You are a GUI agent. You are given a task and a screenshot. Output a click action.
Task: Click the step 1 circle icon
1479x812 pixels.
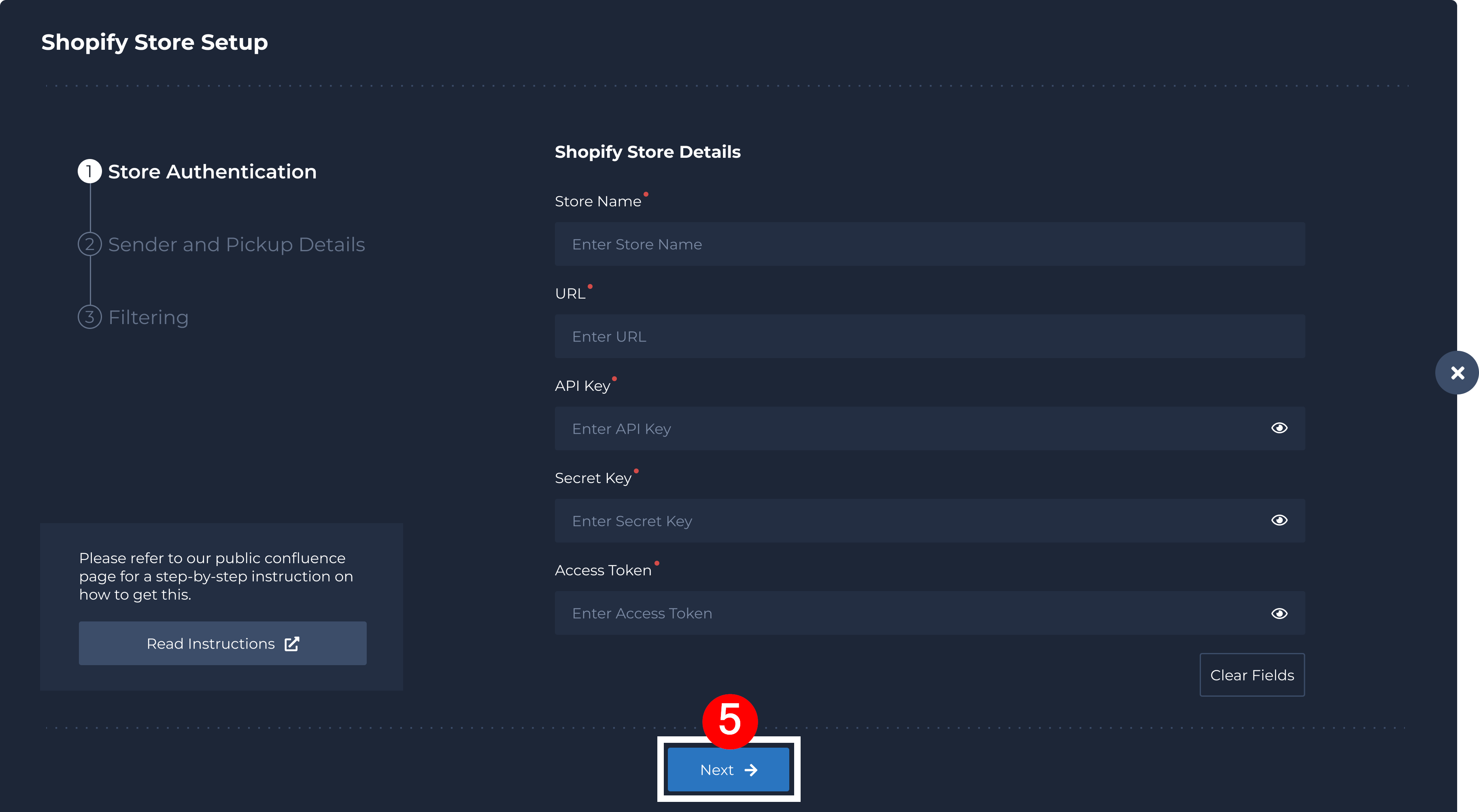(89, 172)
